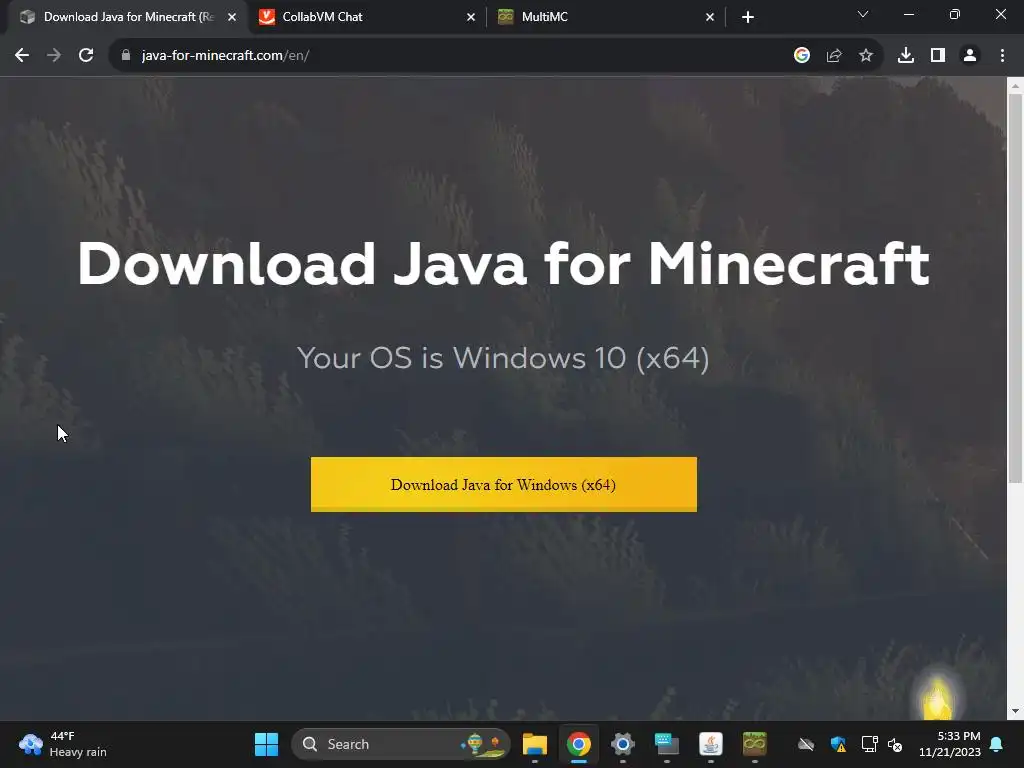The width and height of the screenshot is (1024, 768).
Task: Click the OneDrive tray icon
Action: (807, 744)
